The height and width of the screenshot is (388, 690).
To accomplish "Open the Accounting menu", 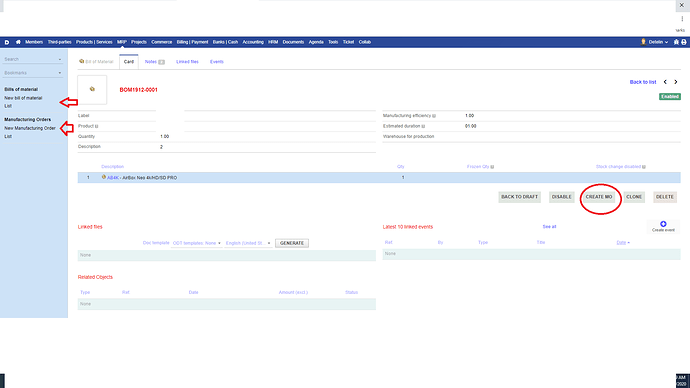I will click(253, 42).
